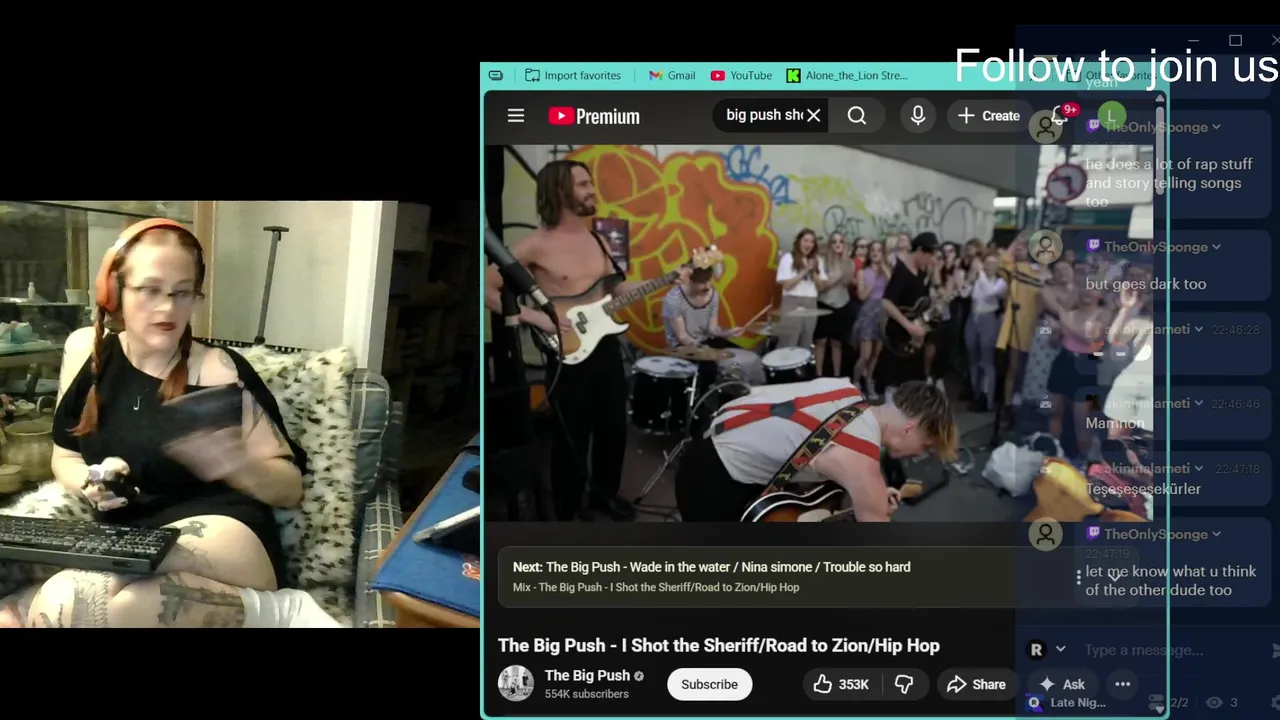Viewport: 1280px width, 720px height.
Task: Click the chat message 'Teşeşeşeşekürler'
Action: click(x=1143, y=489)
